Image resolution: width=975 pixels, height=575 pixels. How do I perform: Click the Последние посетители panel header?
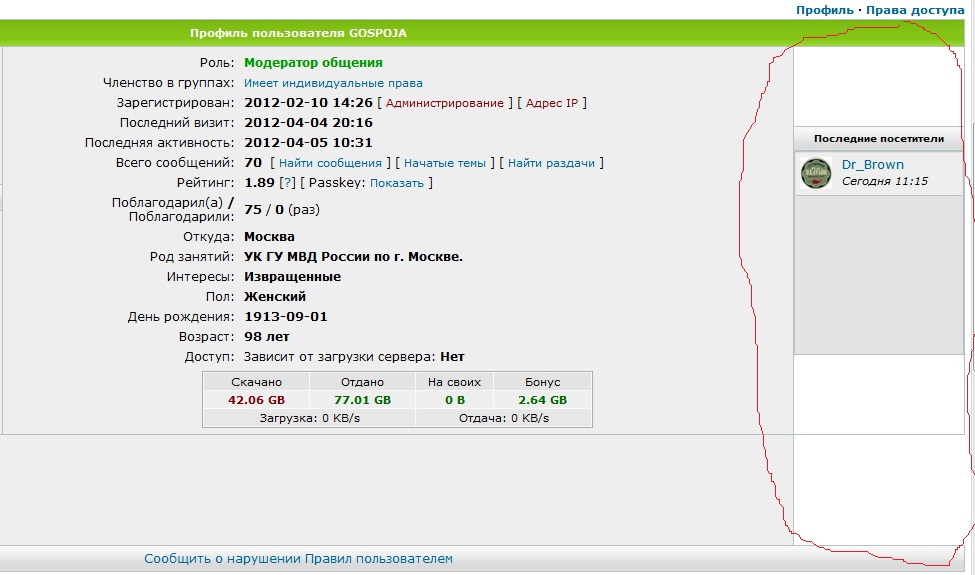878,138
